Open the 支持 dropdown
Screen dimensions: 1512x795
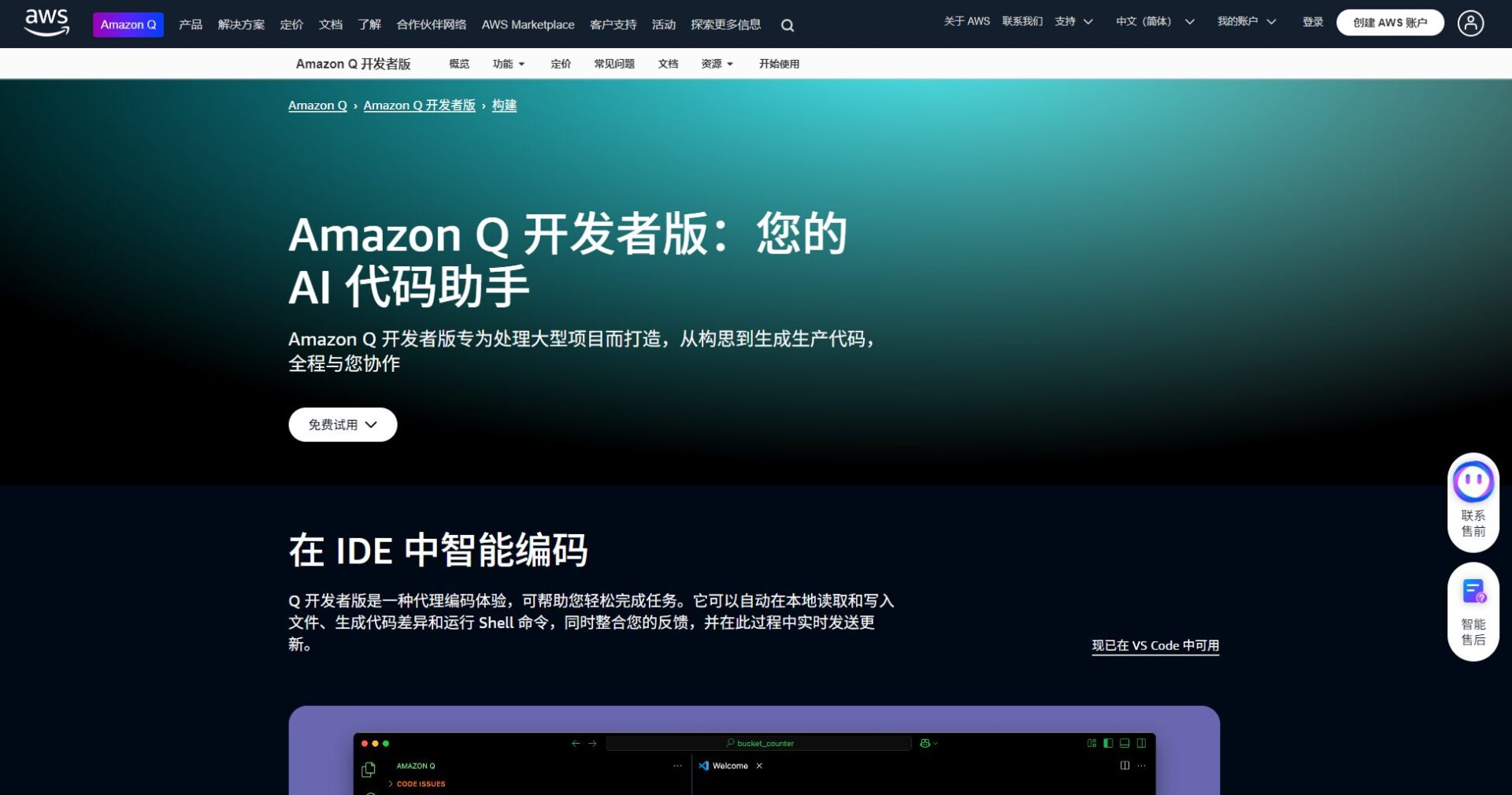(x=1073, y=21)
